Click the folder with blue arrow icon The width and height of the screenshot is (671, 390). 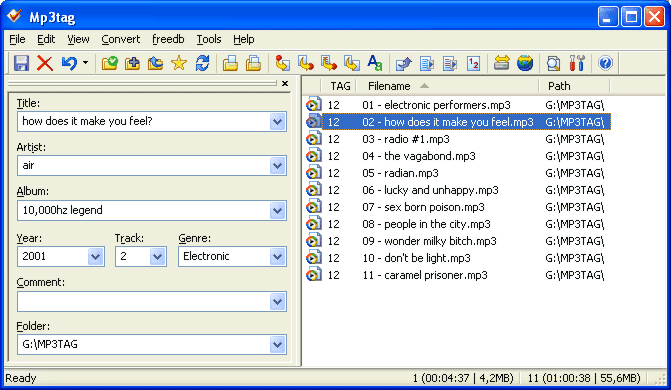(x=156, y=63)
